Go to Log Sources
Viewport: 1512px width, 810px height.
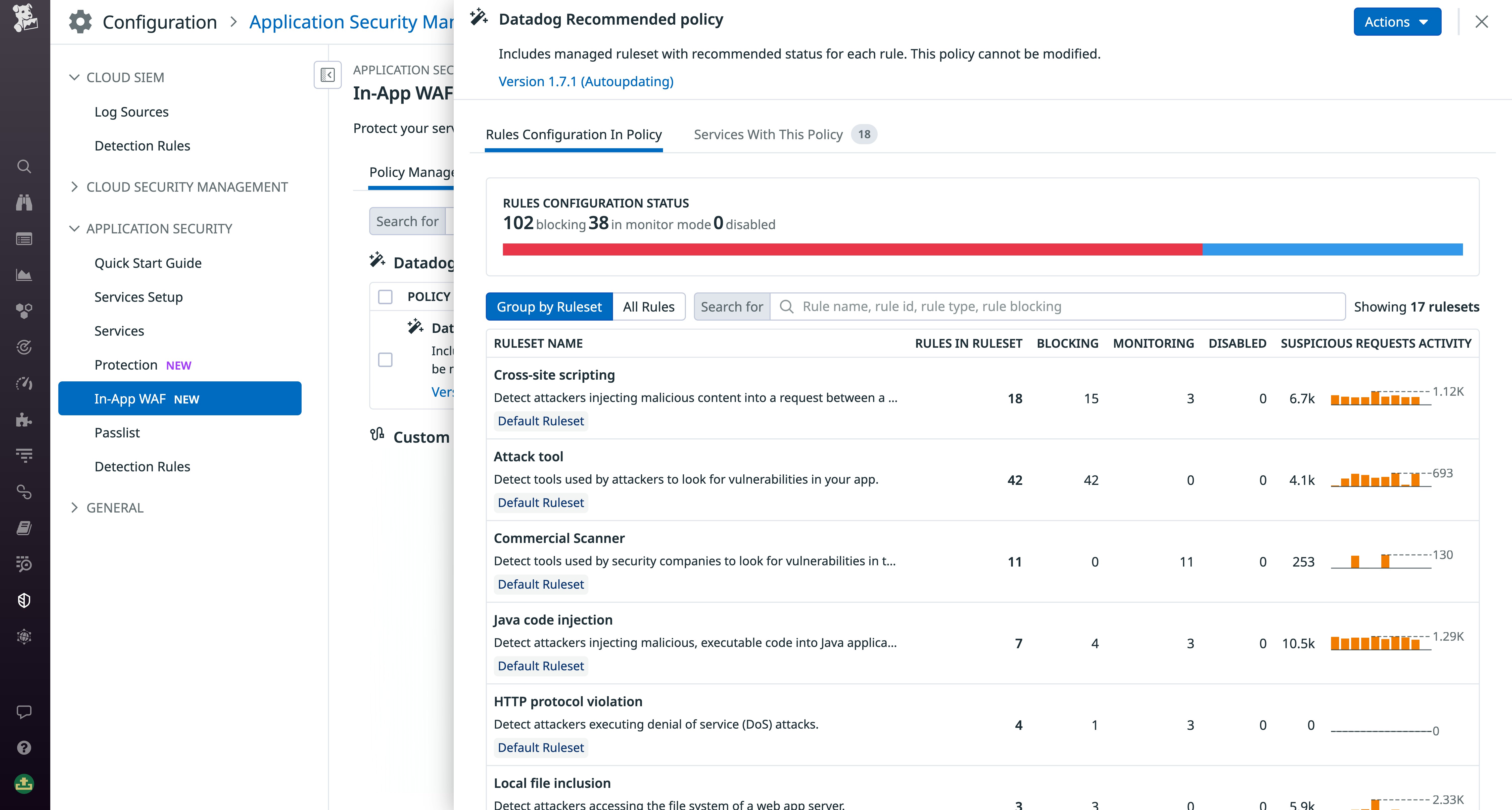coord(131,112)
